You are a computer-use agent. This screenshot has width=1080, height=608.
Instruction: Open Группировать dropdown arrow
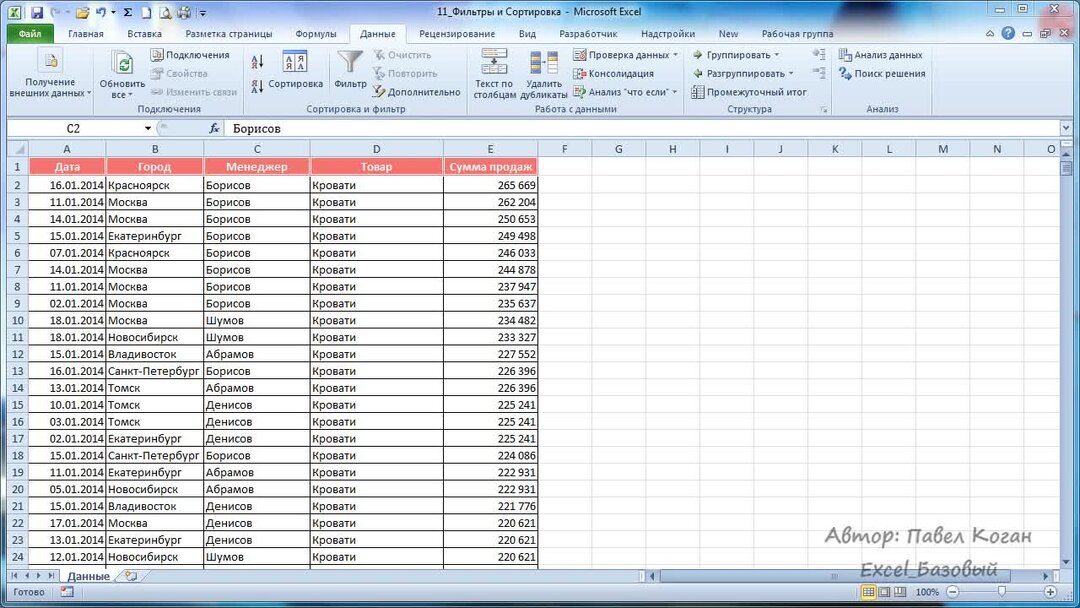click(777, 54)
